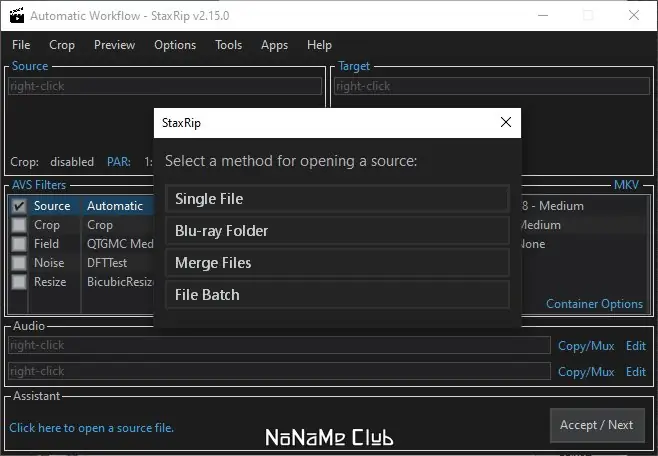Enable the Noise filter checkbox

pos(19,263)
